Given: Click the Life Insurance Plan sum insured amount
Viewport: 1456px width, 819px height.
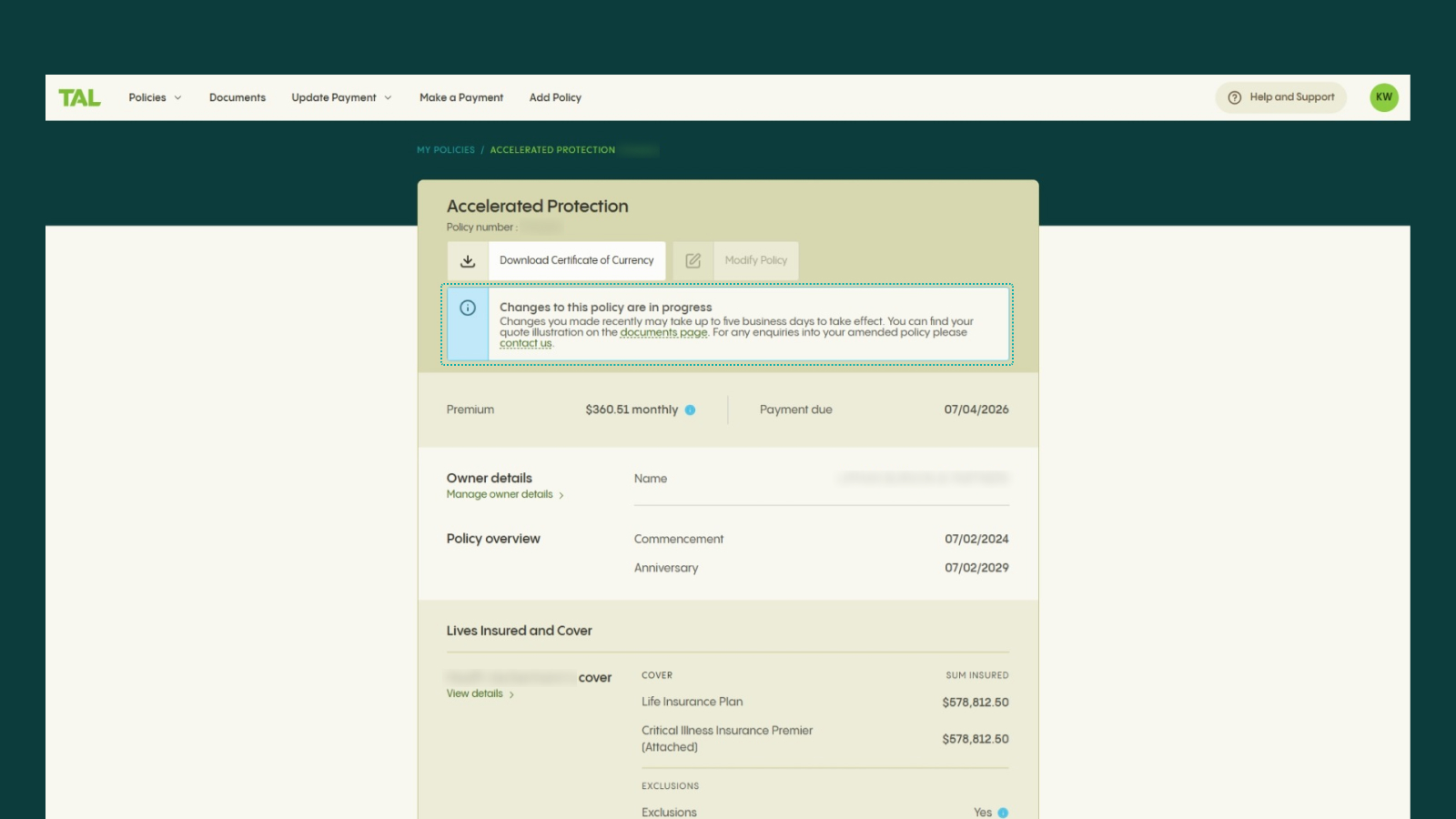Looking at the screenshot, I should pyautogui.click(x=976, y=703).
